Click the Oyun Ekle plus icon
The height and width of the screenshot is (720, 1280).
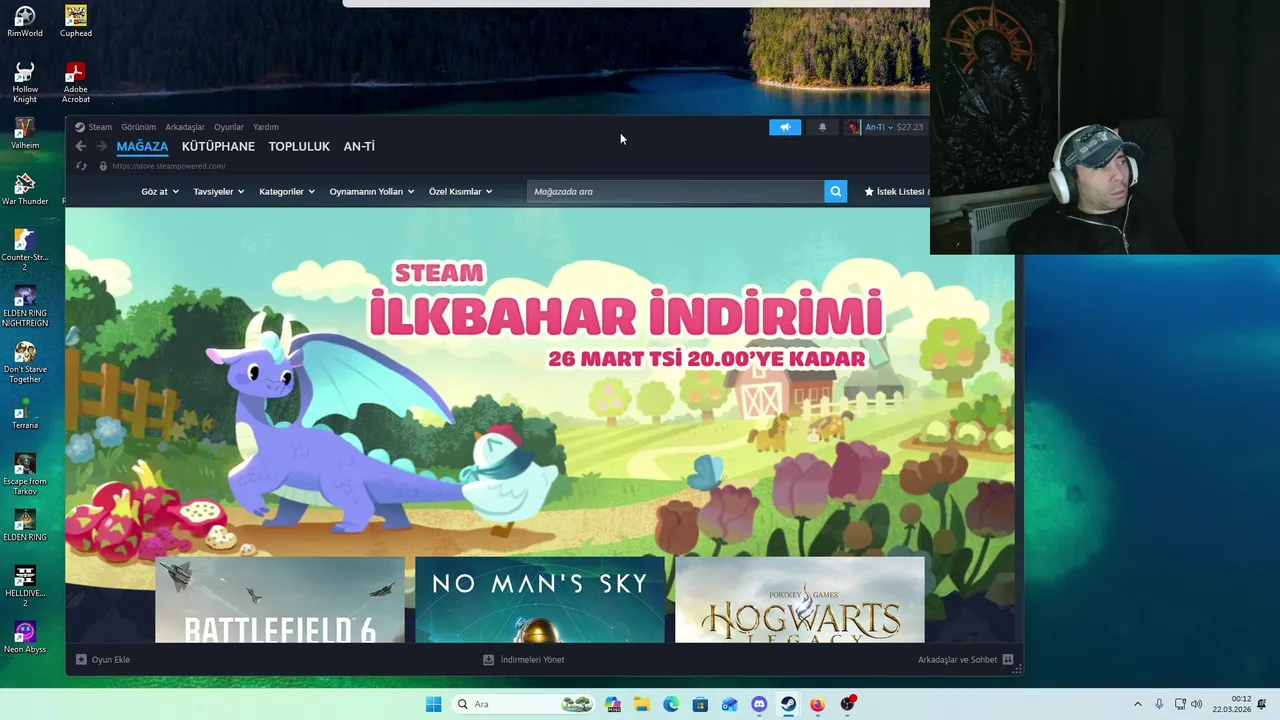tap(81, 660)
